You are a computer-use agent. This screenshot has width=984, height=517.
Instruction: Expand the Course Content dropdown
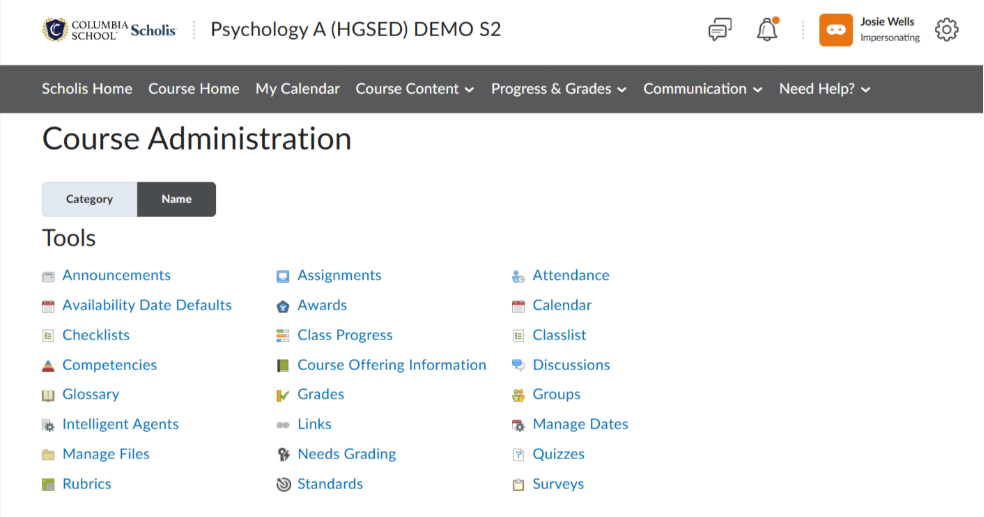coord(415,89)
